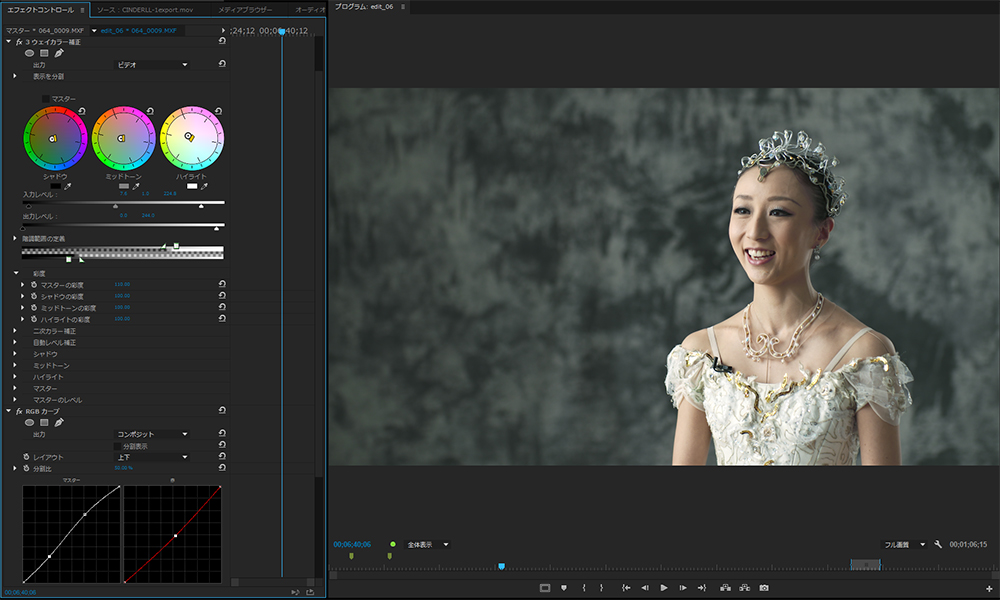Toggle animation stopwatch for ミッドトーンの彩度
The height and width of the screenshot is (600, 1000).
pos(34,307)
